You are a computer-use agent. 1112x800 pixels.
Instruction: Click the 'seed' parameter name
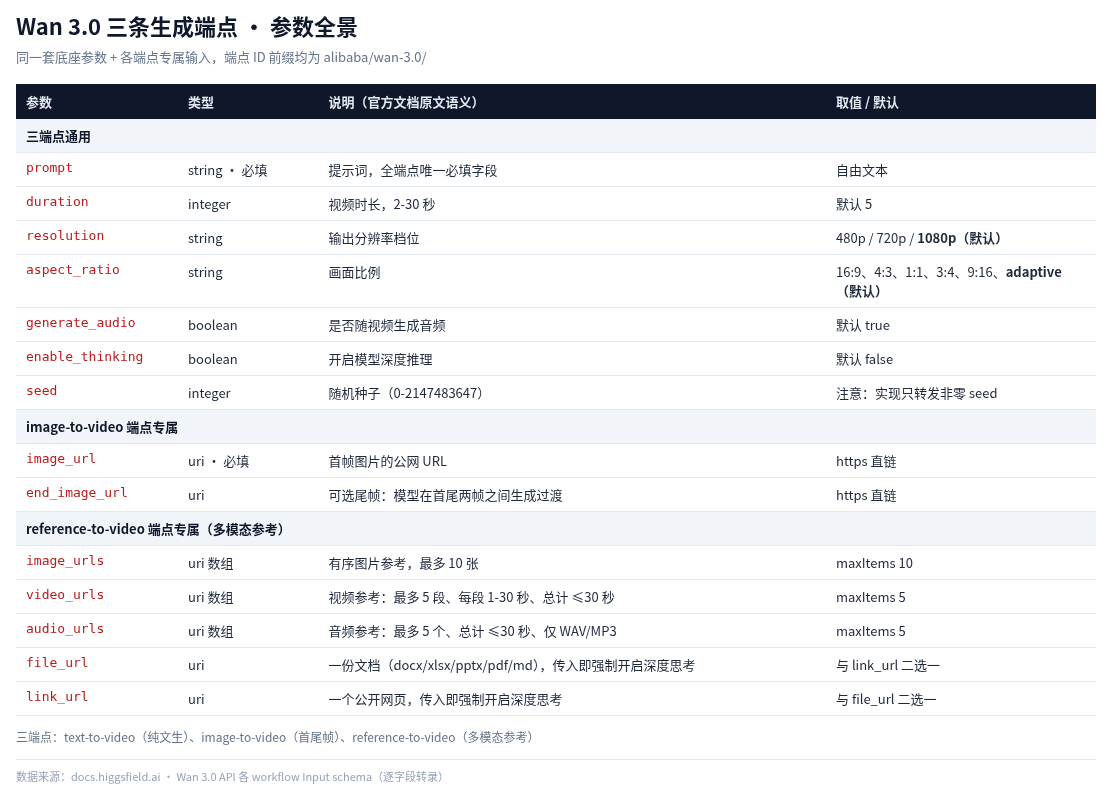pos(42,391)
